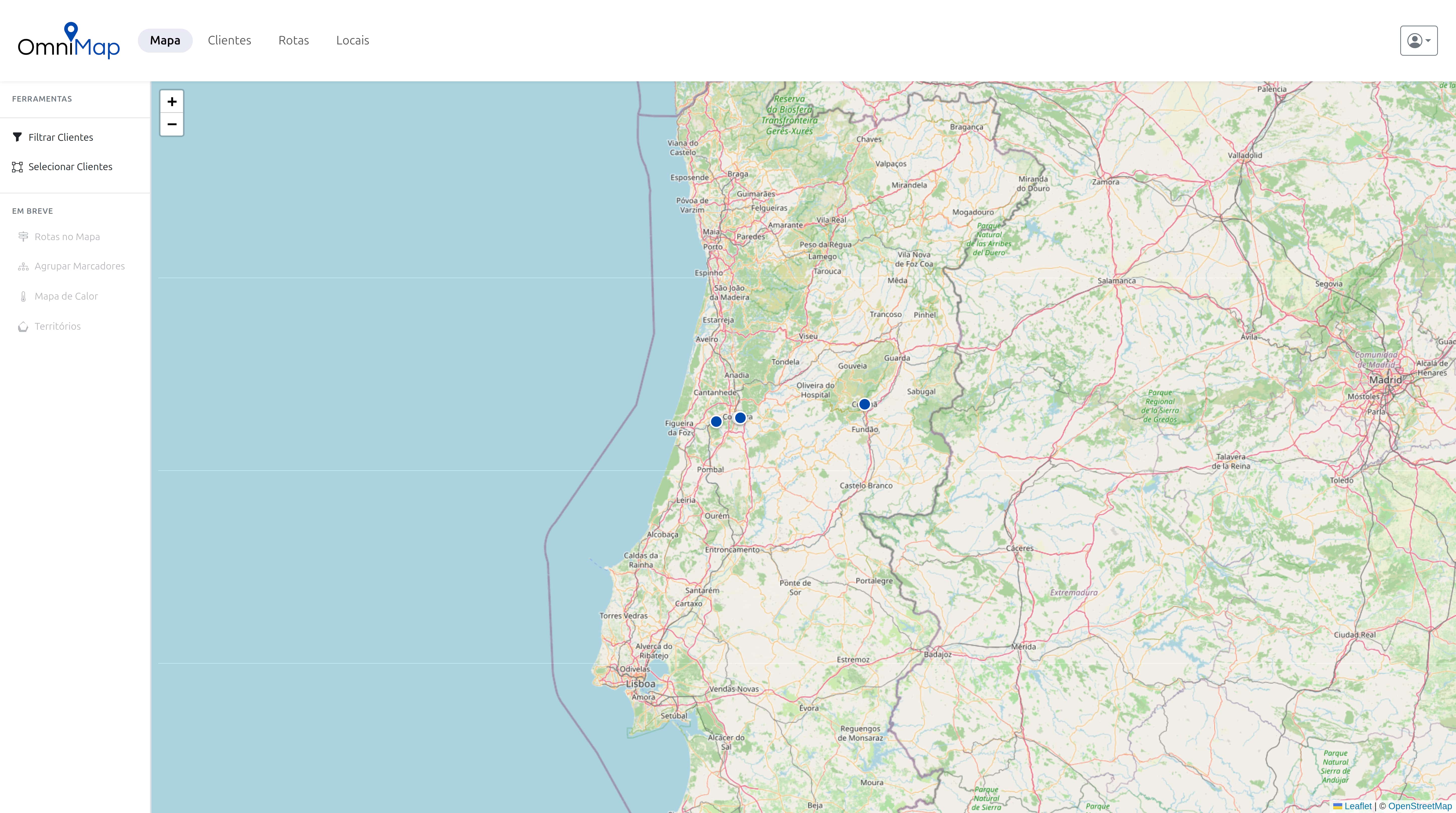Select the blue marker above Fundão
Image resolution: width=1456 pixels, height=813 pixels.
click(x=864, y=404)
